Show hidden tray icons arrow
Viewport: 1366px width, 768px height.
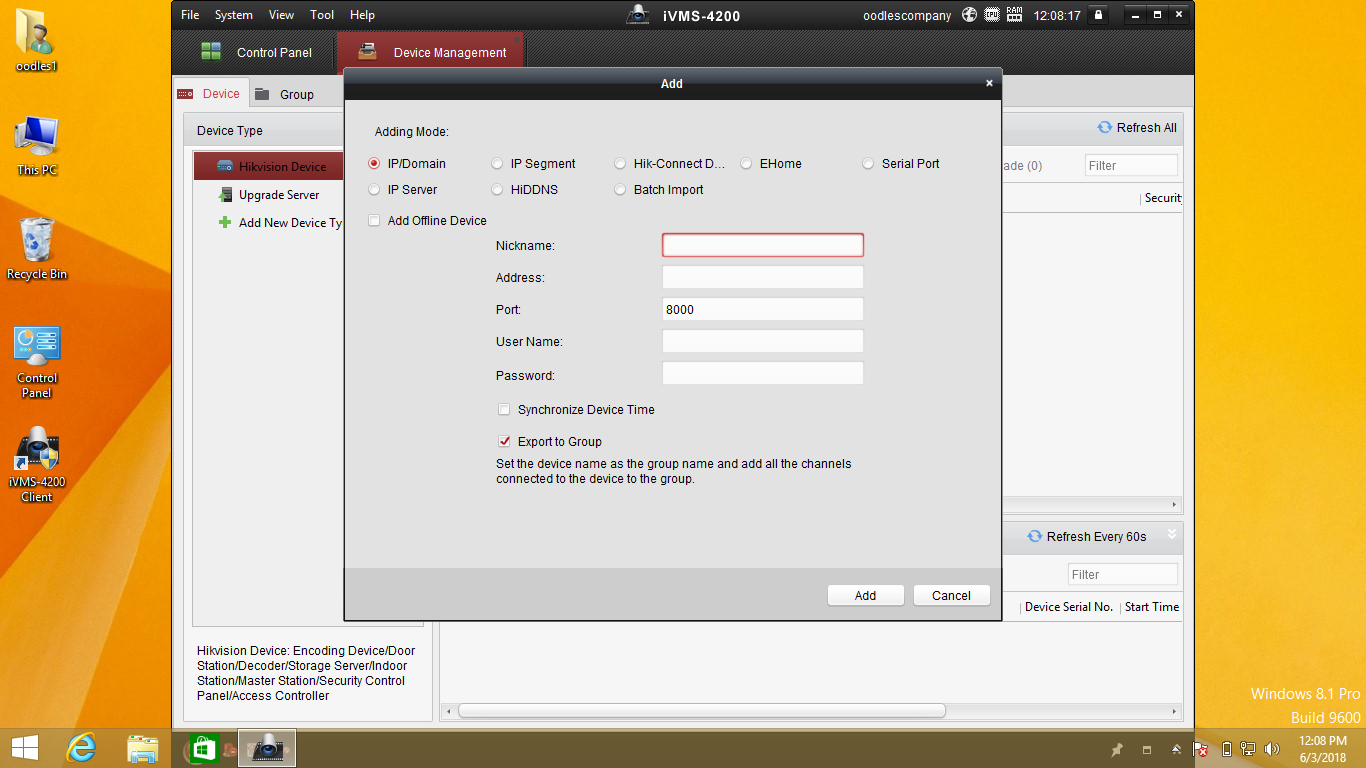click(x=1177, y=749)
